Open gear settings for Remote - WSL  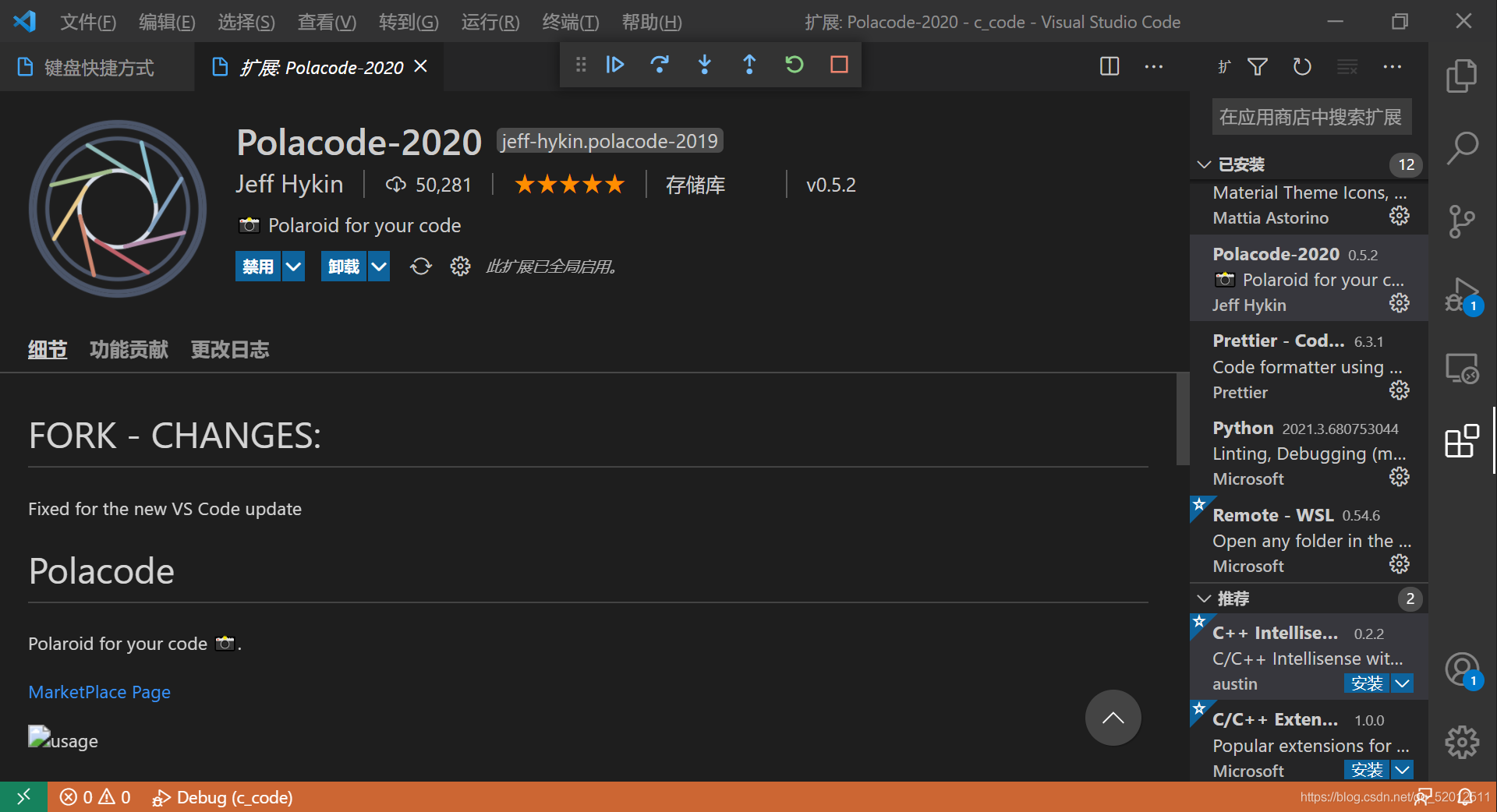pos(1400,564)
